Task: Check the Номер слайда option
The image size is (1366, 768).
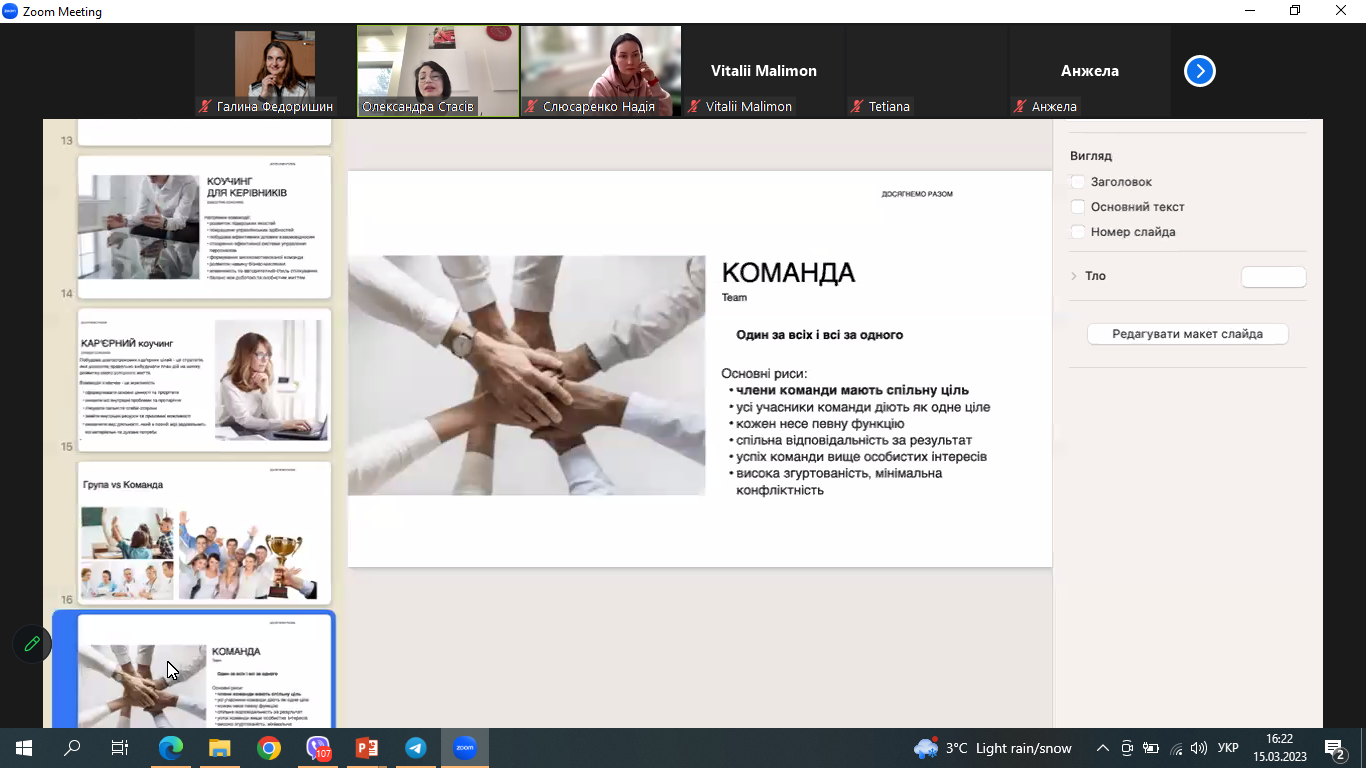Action: coord(1078,232)
